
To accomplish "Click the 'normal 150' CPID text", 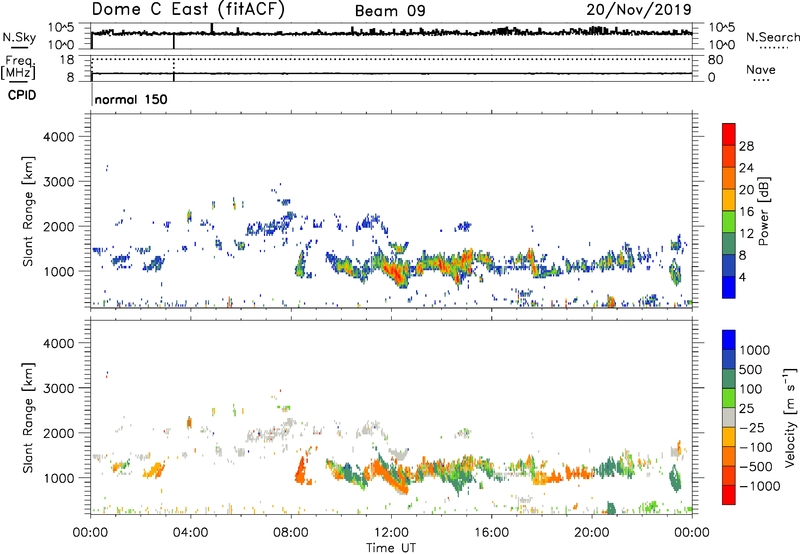I will tap(131, 99).
